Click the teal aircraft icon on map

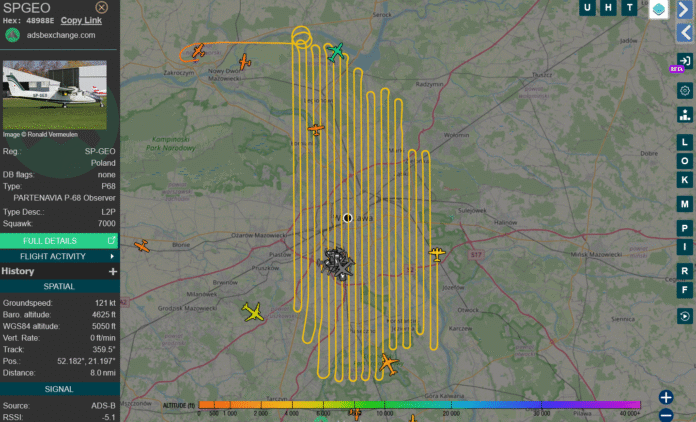337,51
